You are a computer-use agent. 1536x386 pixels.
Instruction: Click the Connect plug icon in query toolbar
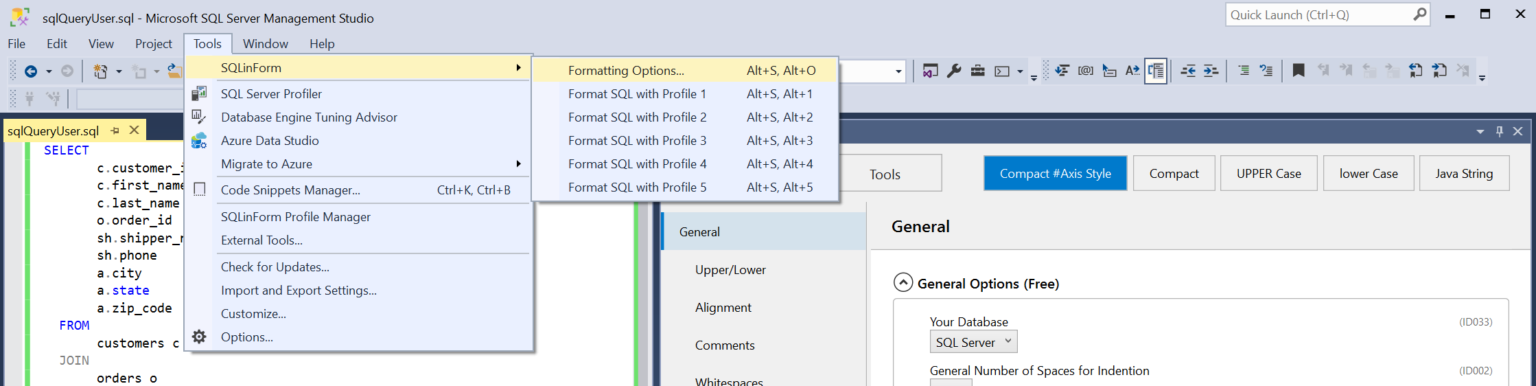tap(30, 98)
